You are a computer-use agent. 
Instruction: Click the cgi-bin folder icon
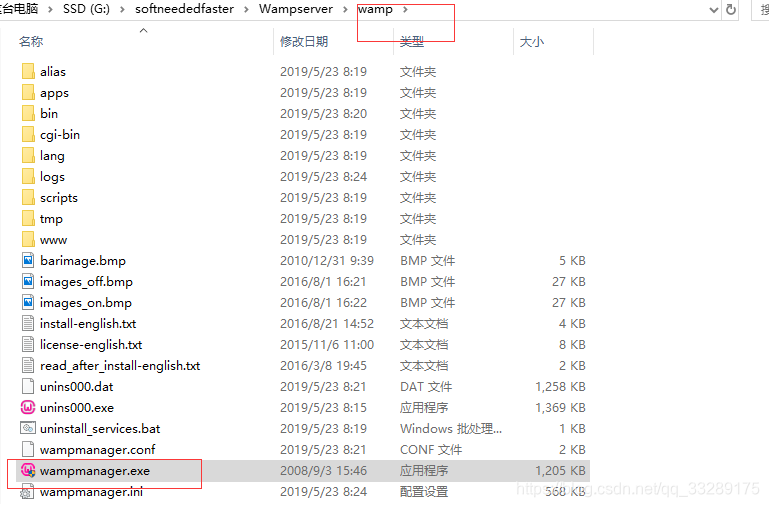point(28,134)
